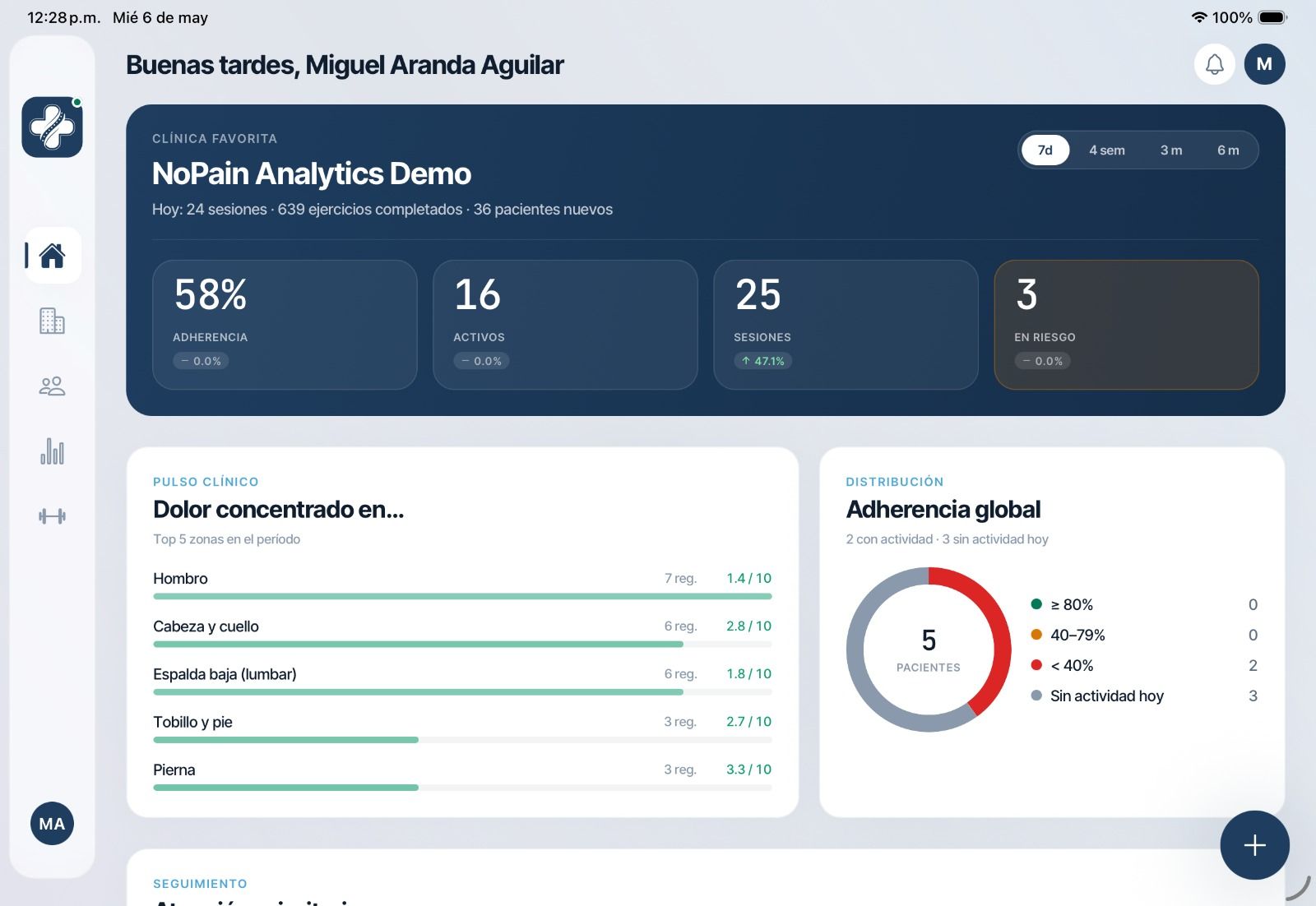1316x906 pixels.
Task: Select the ≥ 80% legend entry
Action: coord(1144,604)
